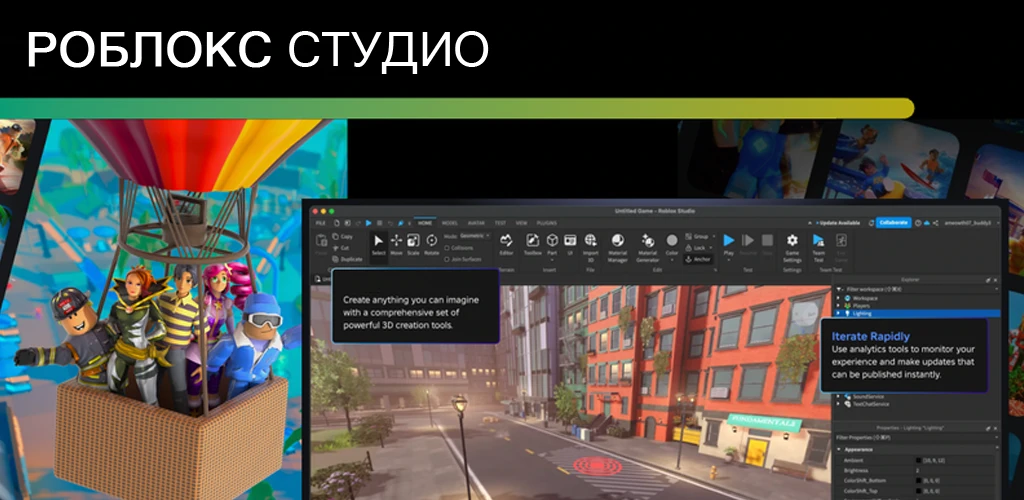Choose the Scale tool
The width and height of the screenshot is (1024, 500).
413,245
